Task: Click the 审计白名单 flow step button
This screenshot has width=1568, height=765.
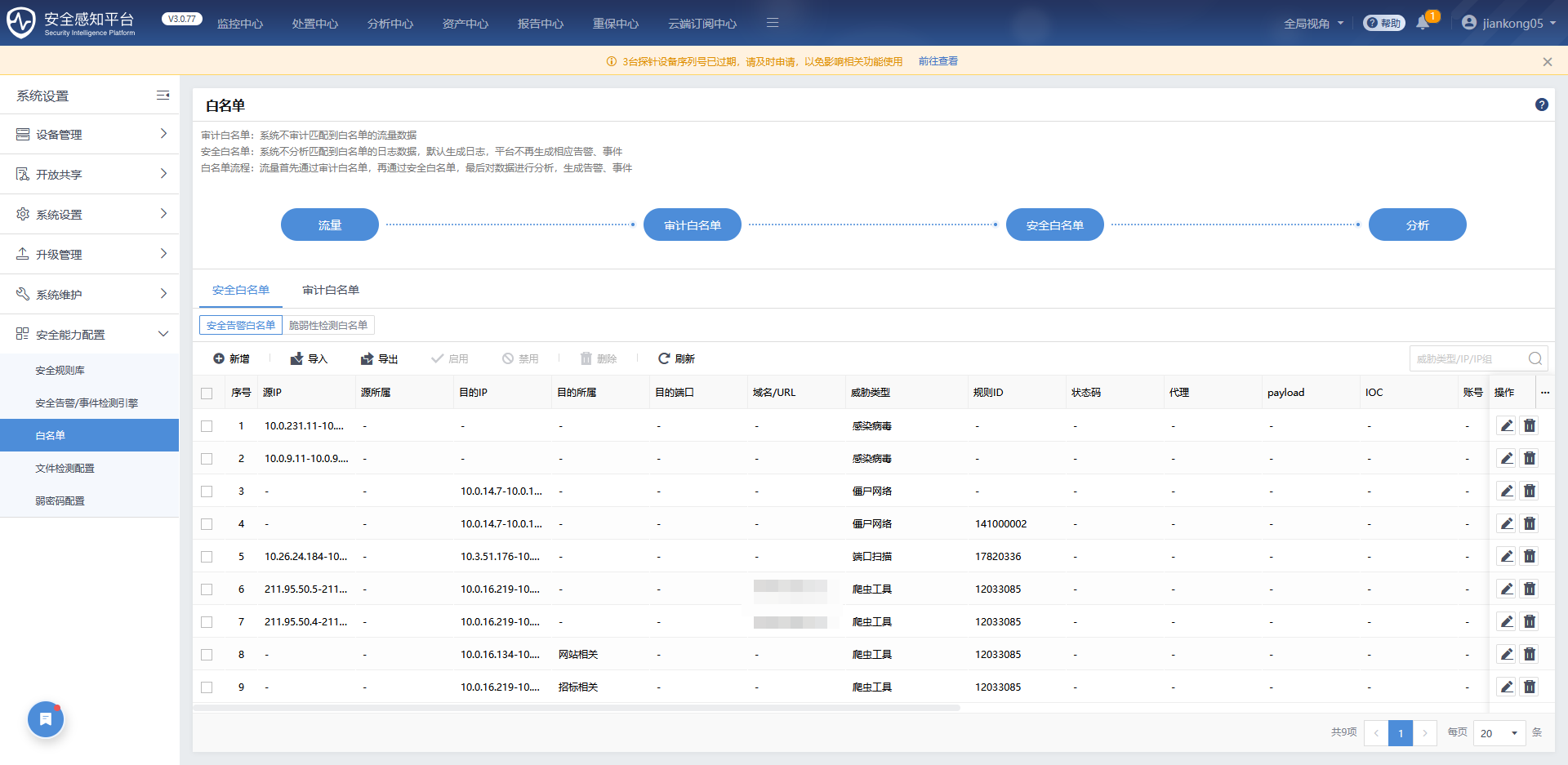Action: pos(693,225)
